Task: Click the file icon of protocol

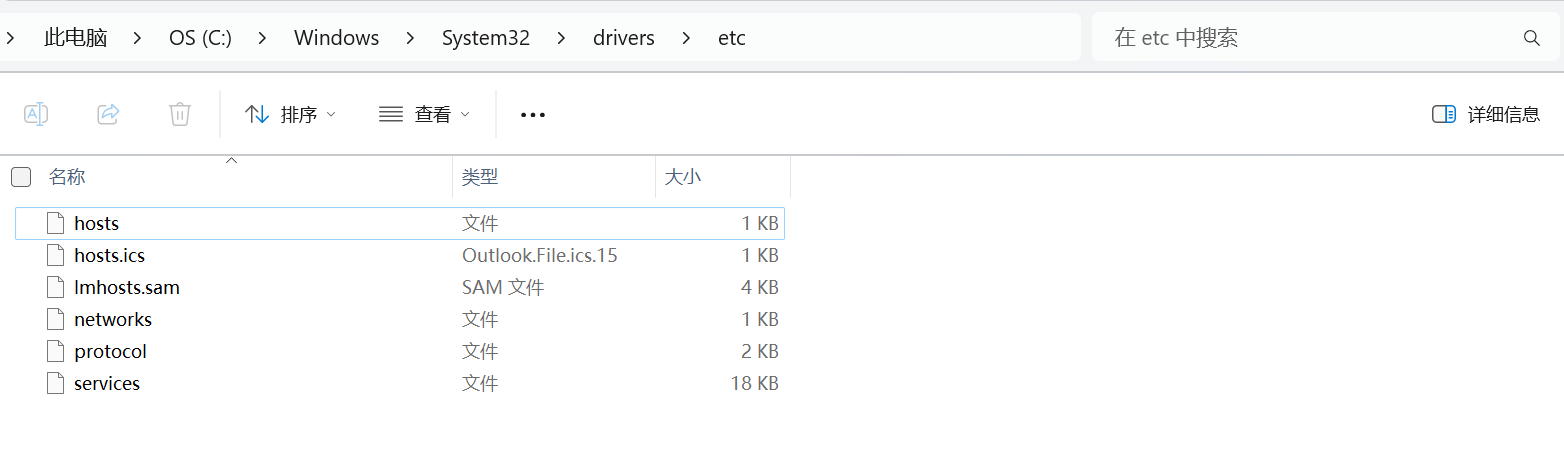Action: click(56, 351)
